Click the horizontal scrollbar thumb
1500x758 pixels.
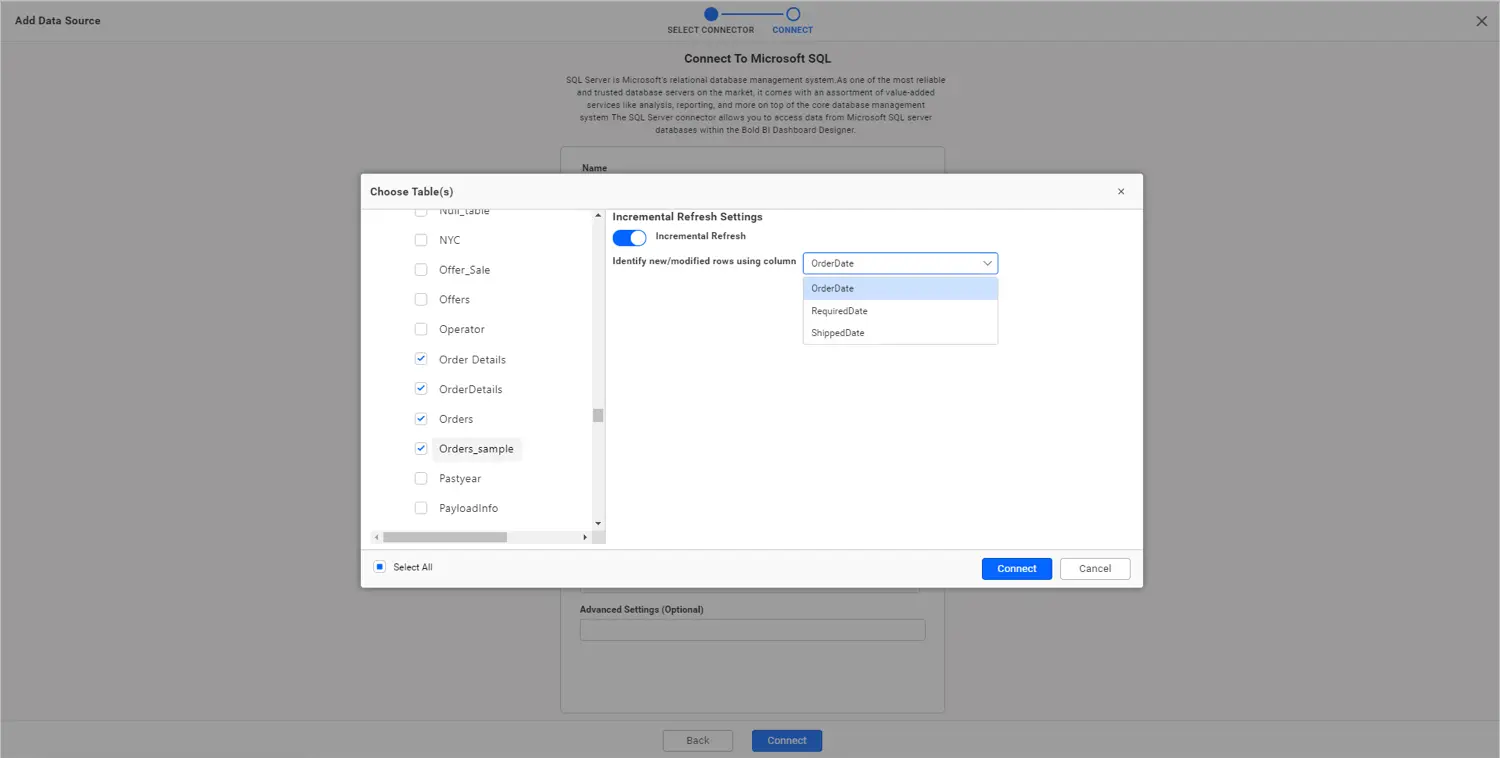point(444,537)
